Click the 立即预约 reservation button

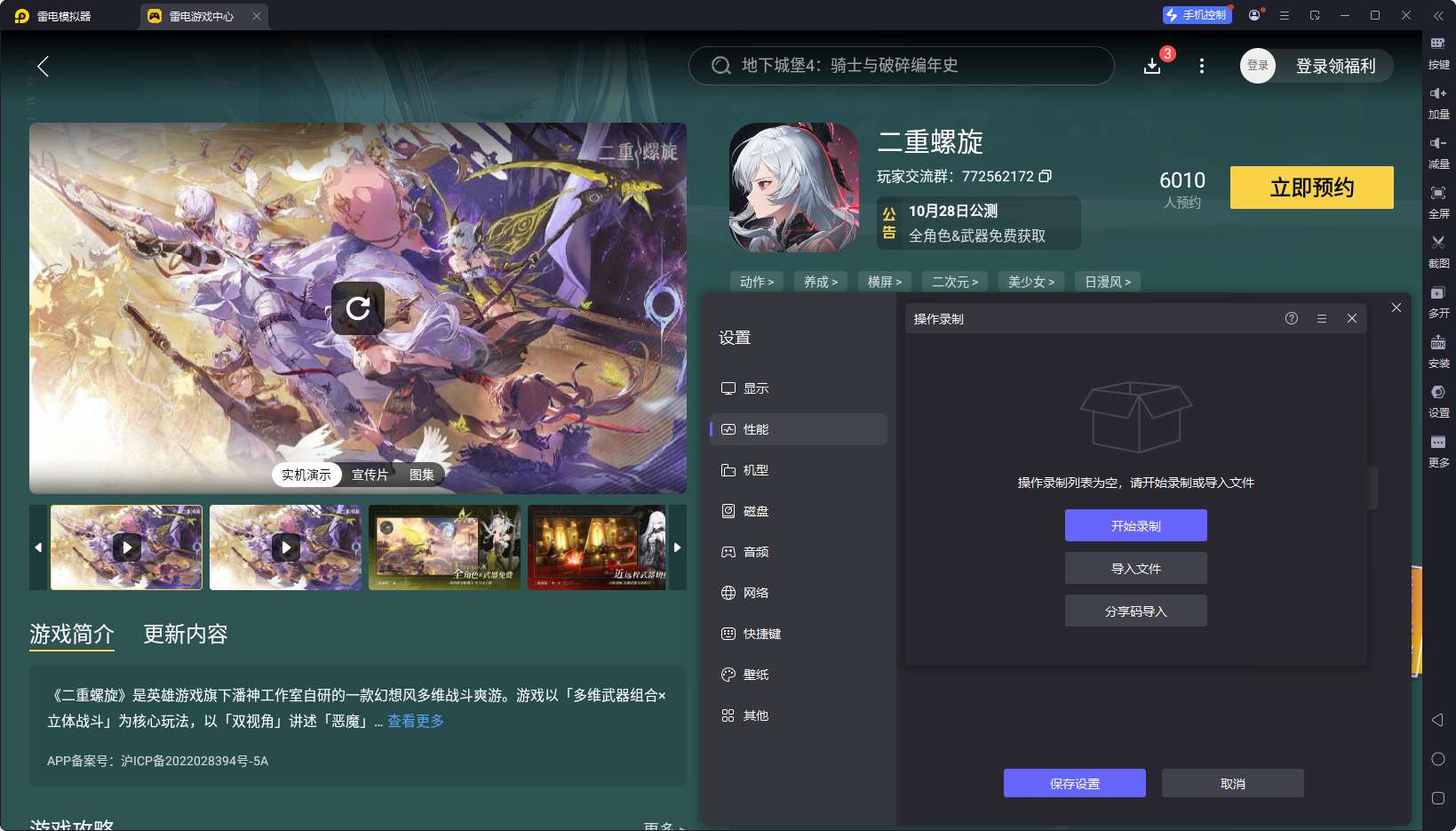(1311, 188)
